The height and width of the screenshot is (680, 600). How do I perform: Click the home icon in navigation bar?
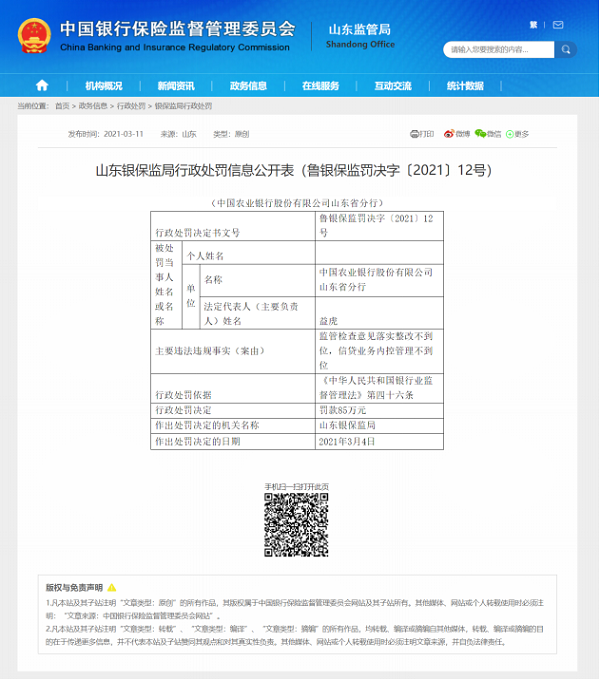pyautogui.click(x=42, y=86)
